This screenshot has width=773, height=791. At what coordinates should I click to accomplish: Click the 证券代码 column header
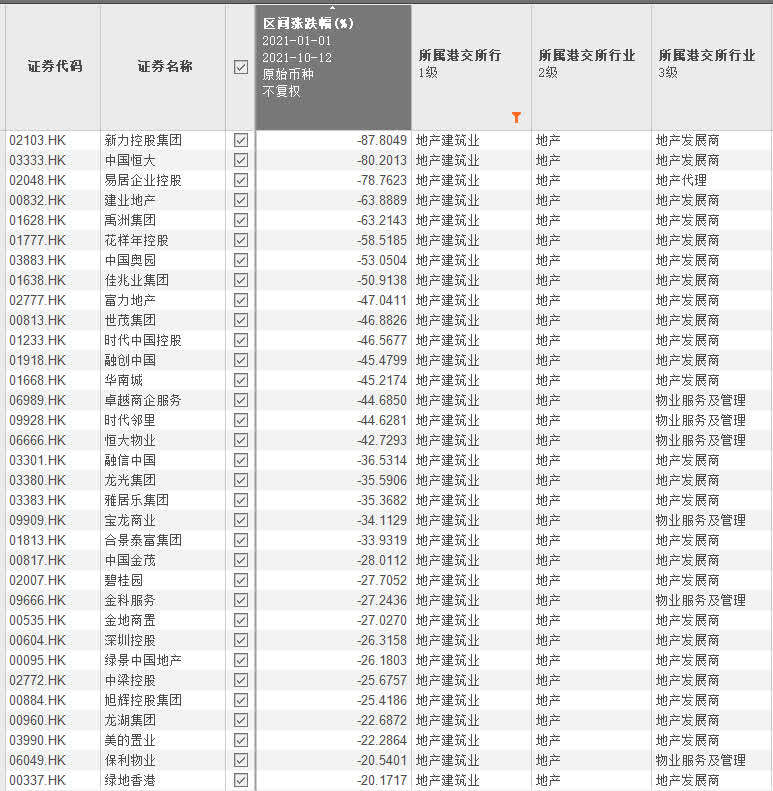[54, 66]
